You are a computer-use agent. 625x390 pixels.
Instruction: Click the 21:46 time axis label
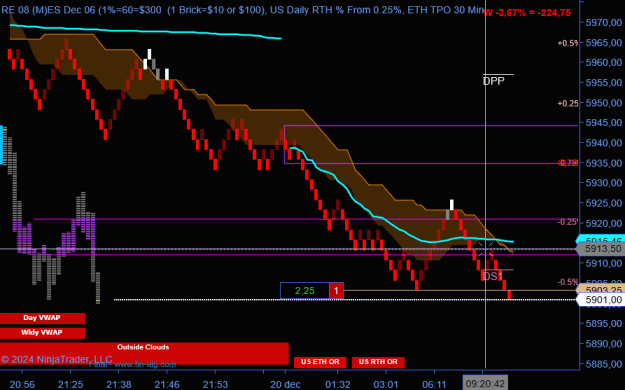(x=167, y=384)
